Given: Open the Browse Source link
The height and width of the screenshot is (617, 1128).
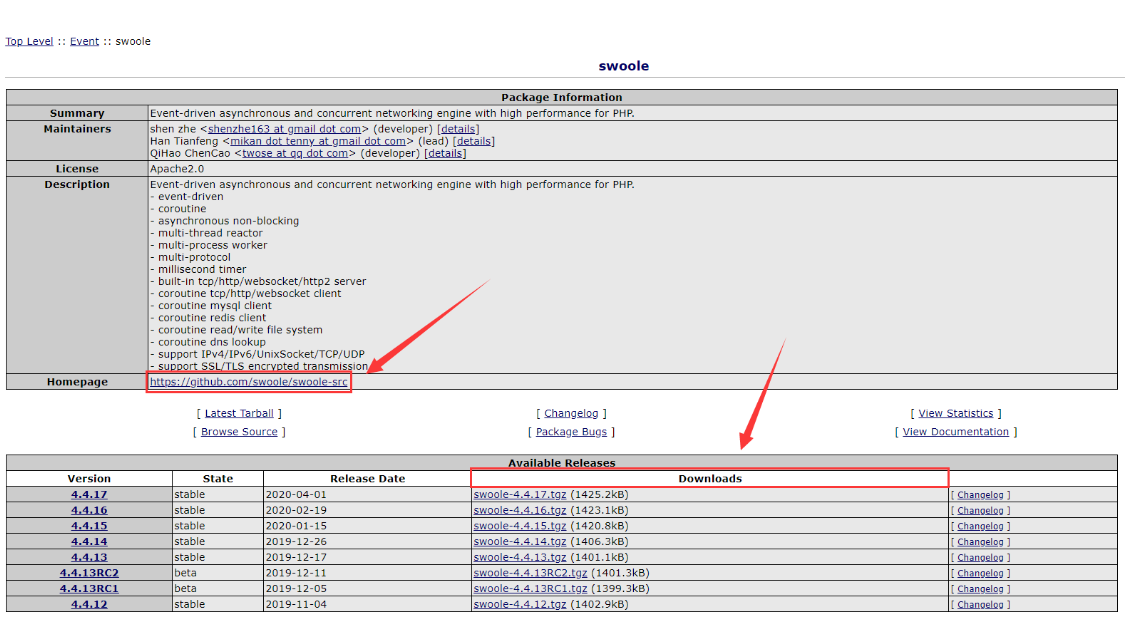Looking at the screenshot, I should [x=239, y=432].
